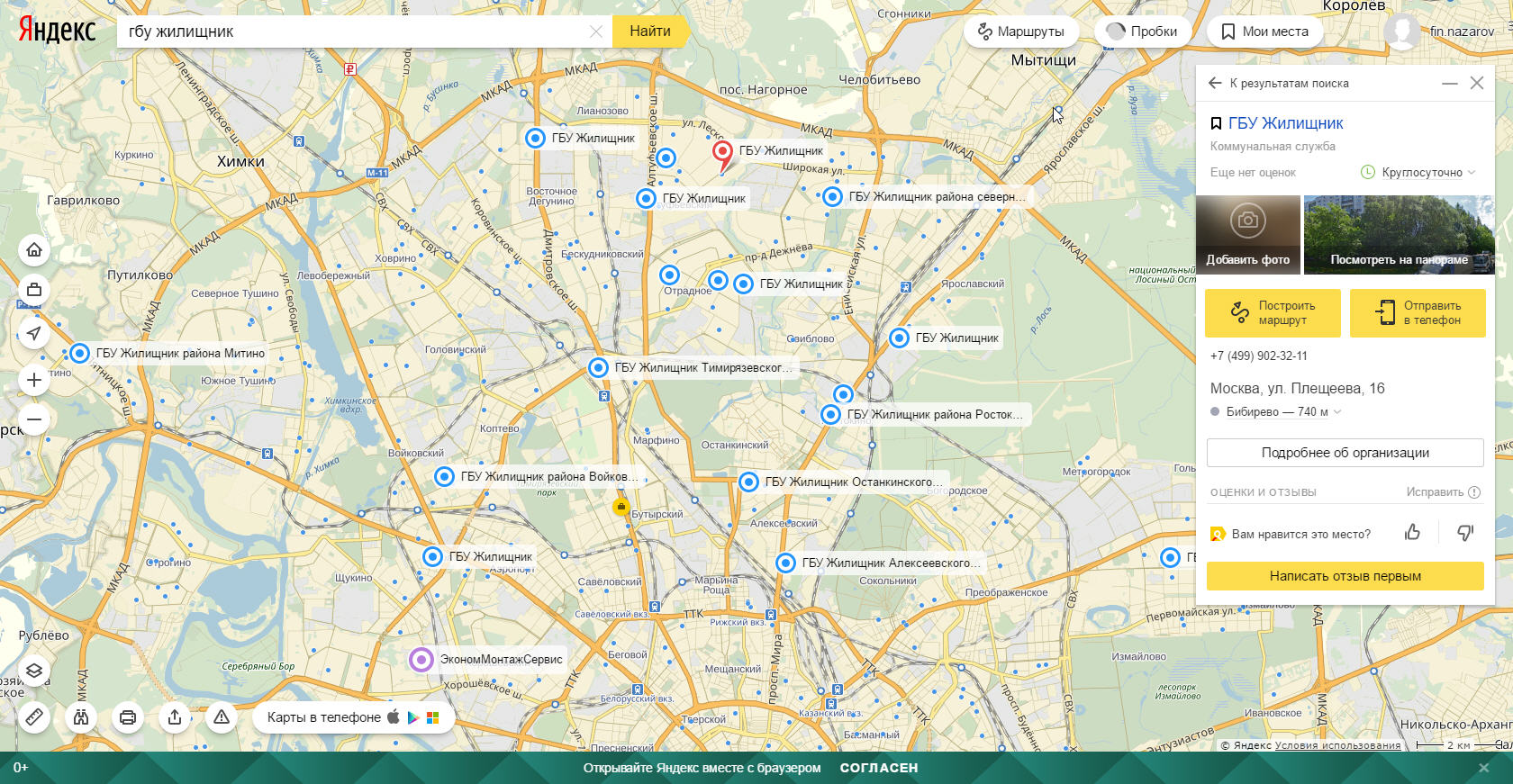The height and width of the screenshot is (784, 1513).
Task: Open Мои места saved places
Action: pos(1265,32)
